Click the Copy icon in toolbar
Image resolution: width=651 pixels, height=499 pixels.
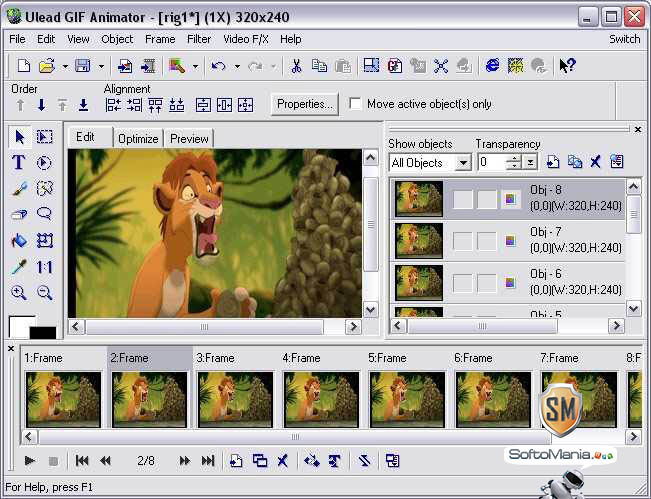point(319,66)
